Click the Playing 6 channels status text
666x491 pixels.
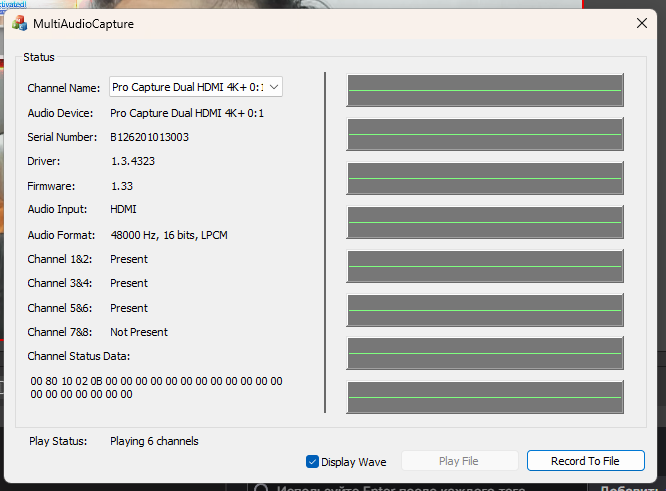coord(154,441)
